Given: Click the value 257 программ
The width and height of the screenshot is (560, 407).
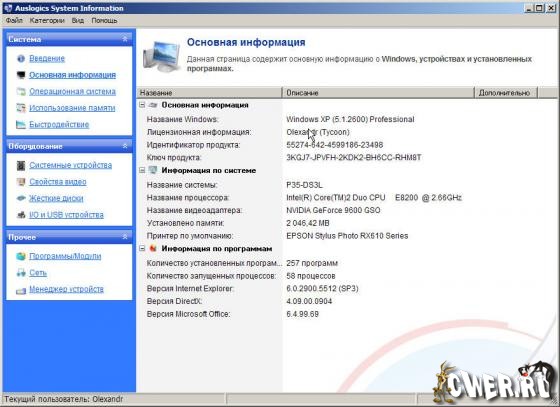Looking at the screenshot, I should coord(312,263).
